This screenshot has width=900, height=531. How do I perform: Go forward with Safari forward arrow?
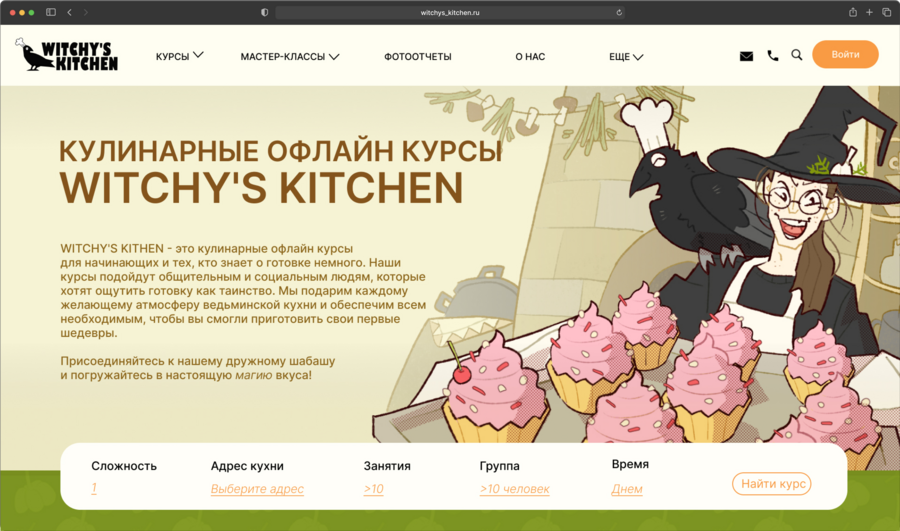tap(86, 12)
